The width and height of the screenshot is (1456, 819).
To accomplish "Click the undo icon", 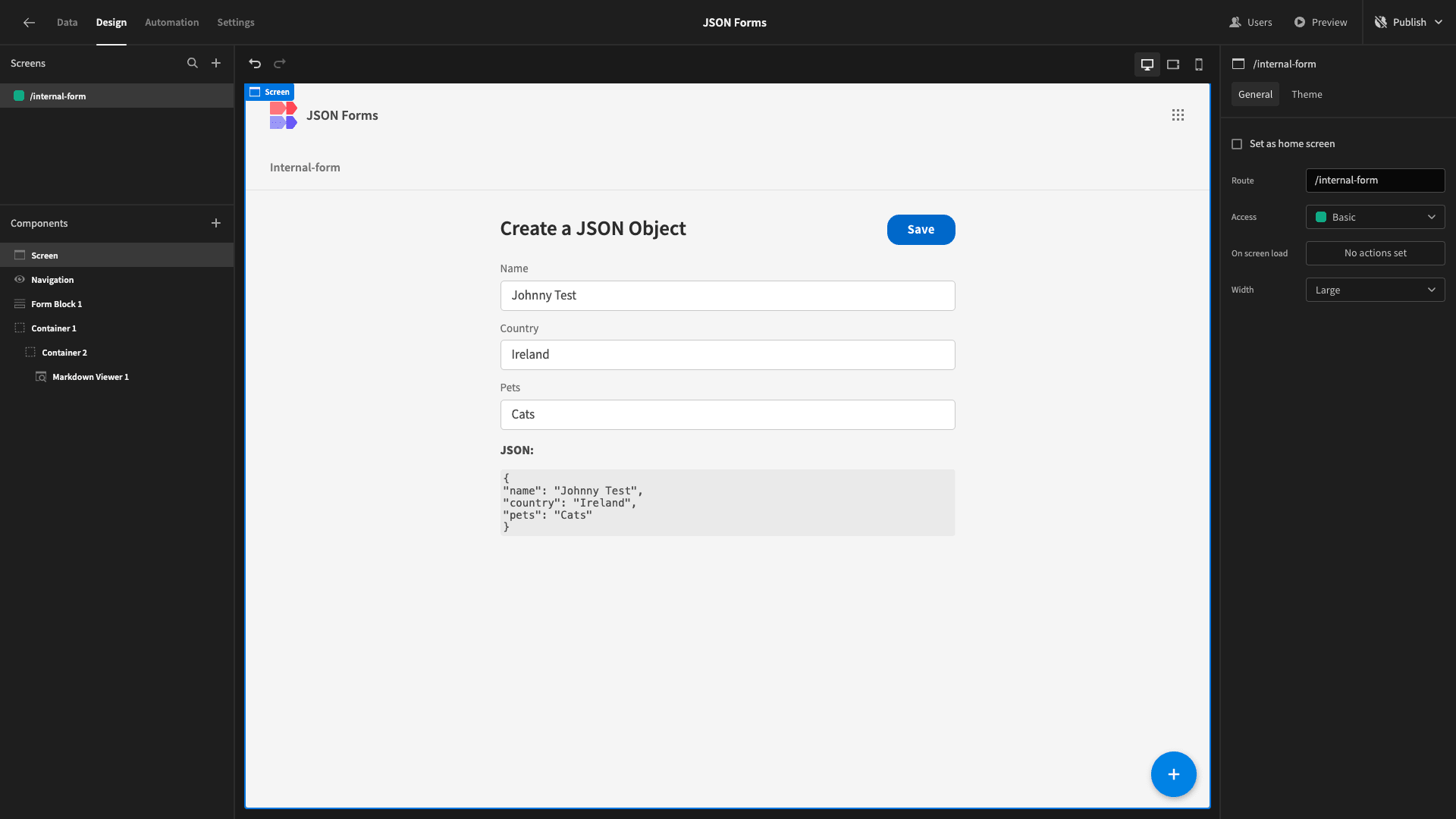I will 255,64.
